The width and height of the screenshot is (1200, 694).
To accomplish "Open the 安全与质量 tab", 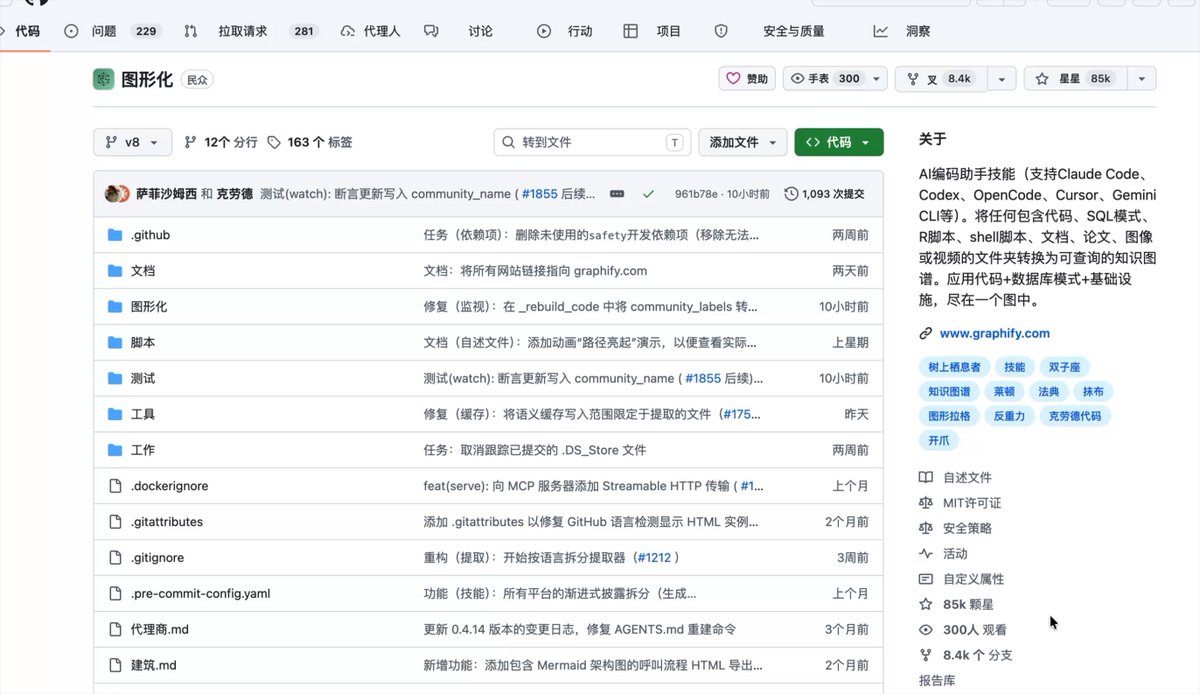I will tap(770, 31).
